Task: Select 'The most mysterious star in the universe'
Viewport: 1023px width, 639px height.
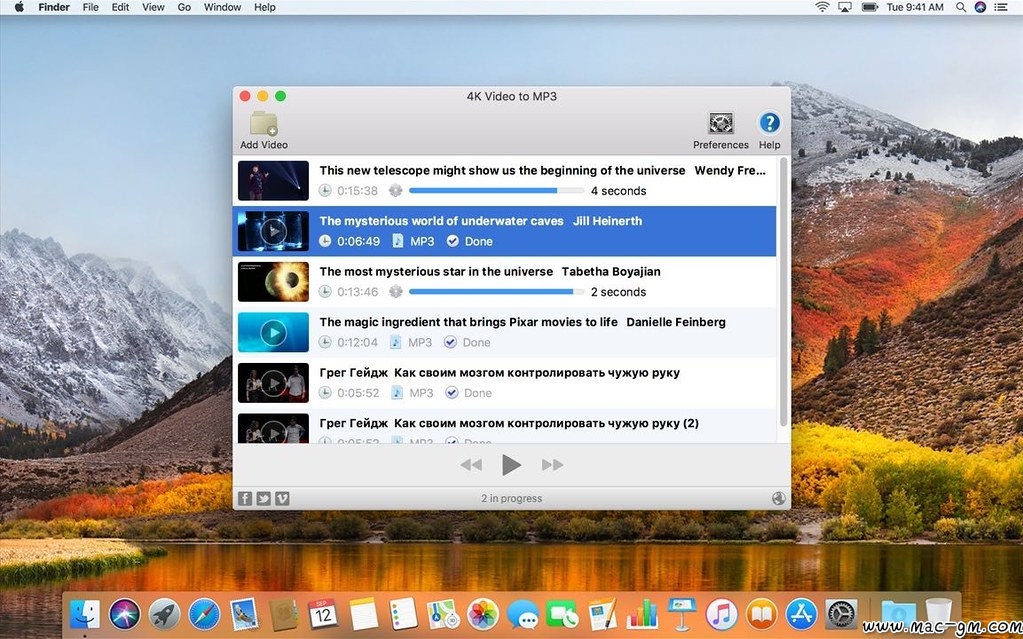Action: (436, 272)
